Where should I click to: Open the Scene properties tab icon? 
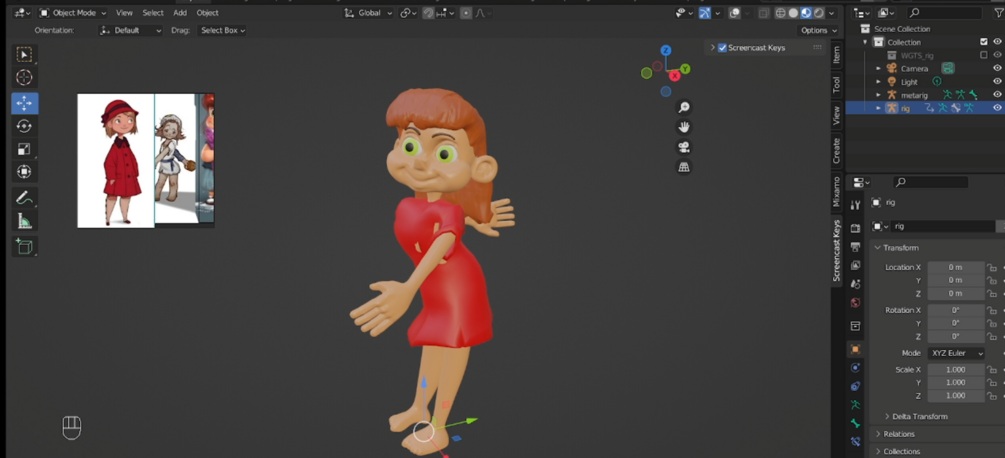click(855, 284)
